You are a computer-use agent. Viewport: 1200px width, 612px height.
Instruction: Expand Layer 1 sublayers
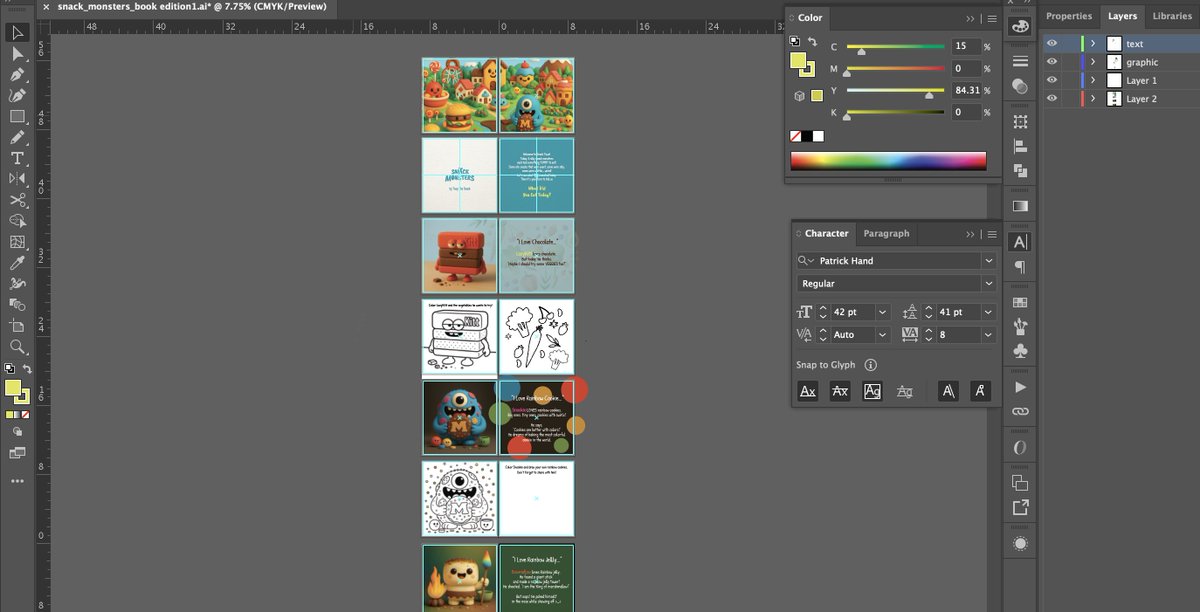click(1093, 80)
